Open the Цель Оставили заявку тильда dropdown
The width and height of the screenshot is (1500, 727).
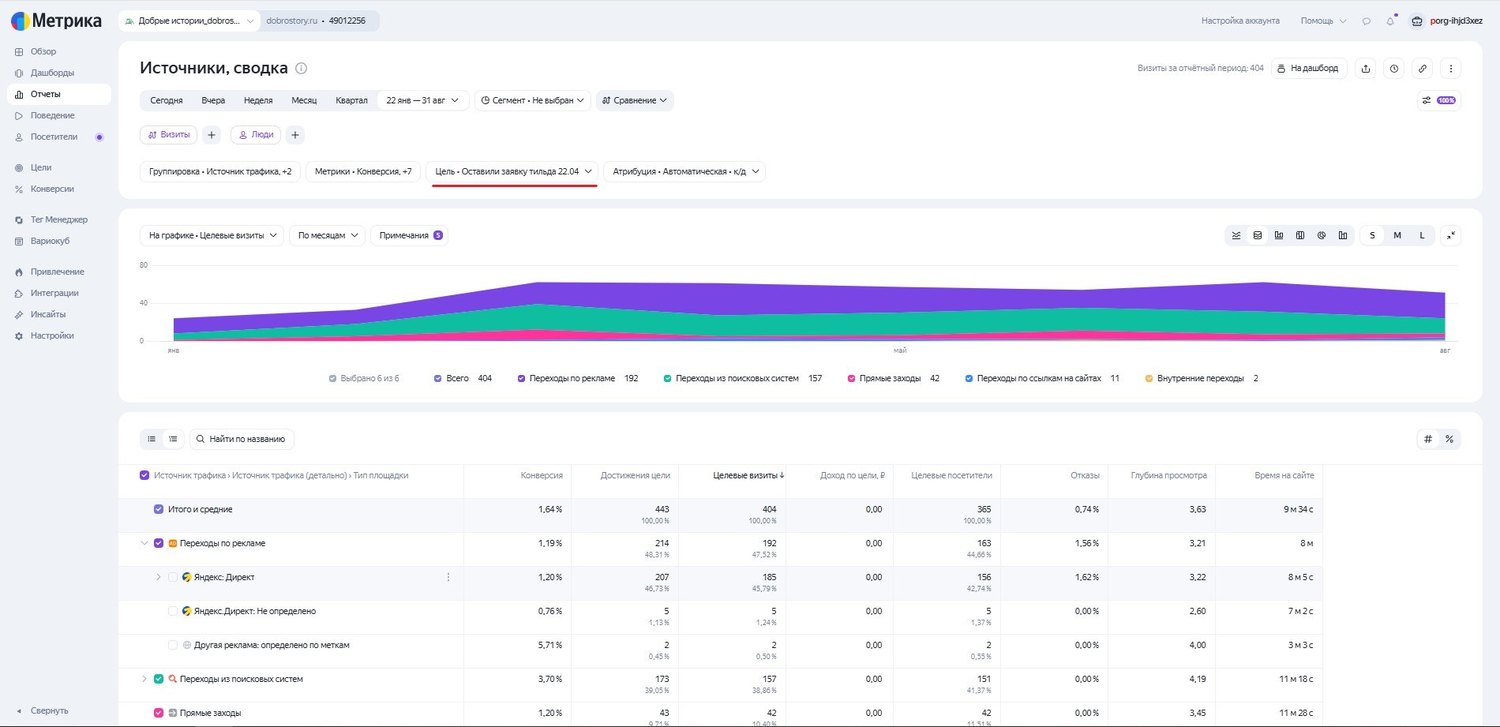[513, 171]
